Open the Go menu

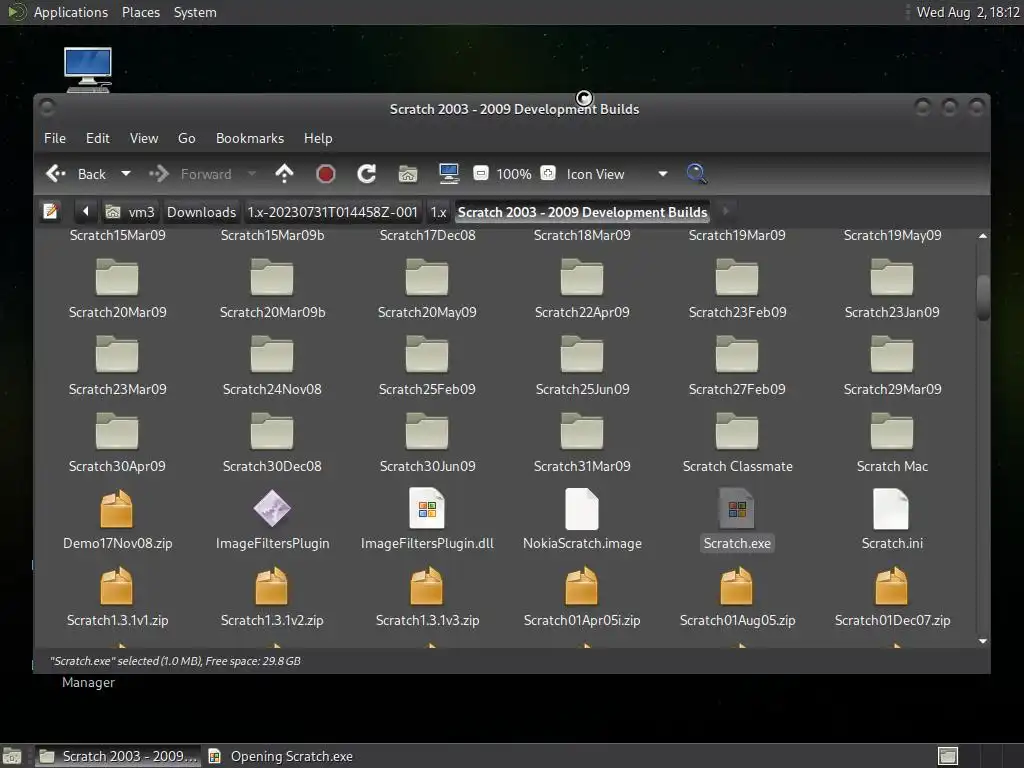point(187,138)
